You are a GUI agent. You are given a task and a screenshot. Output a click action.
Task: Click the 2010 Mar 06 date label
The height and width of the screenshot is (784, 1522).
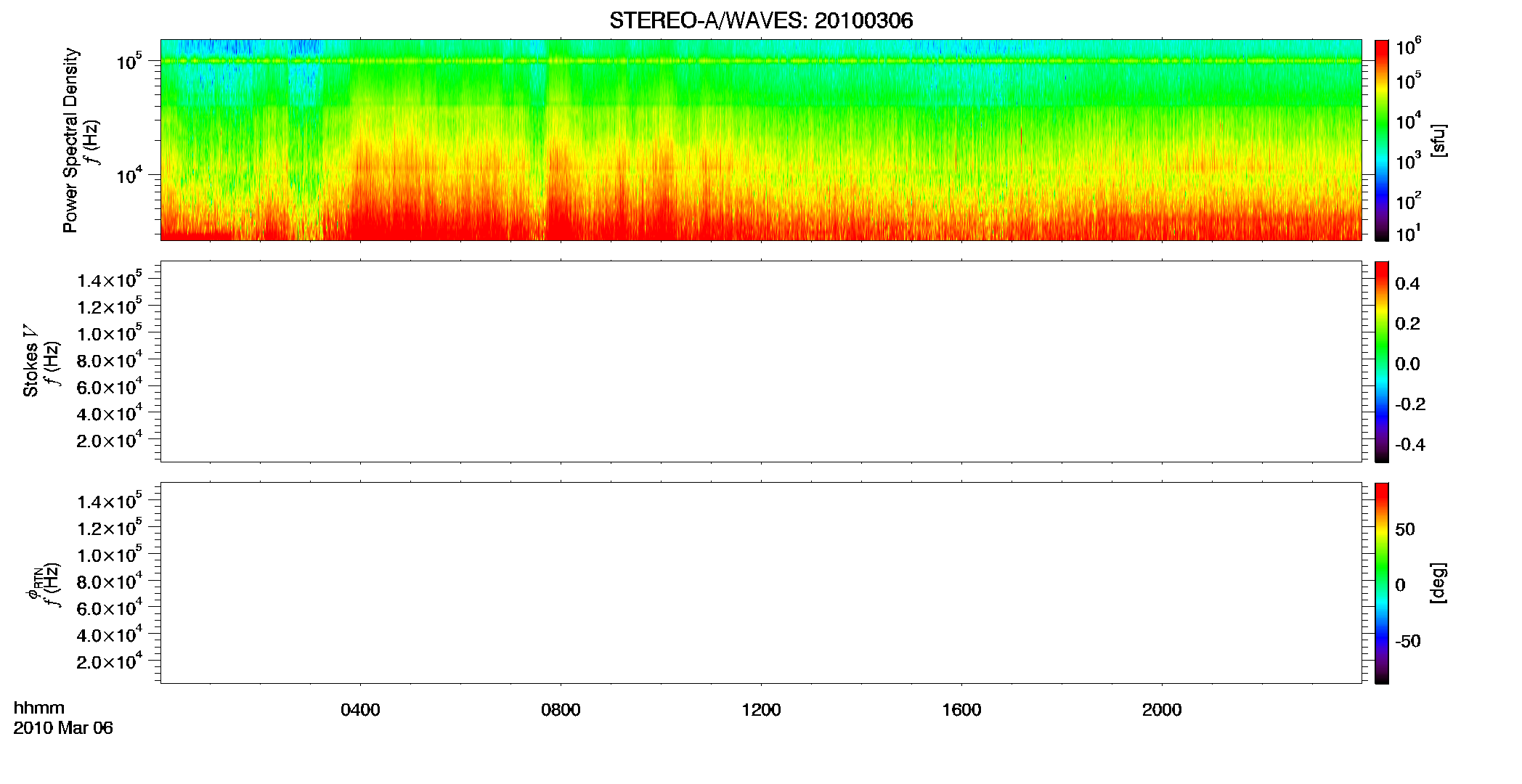click(63, 727)
